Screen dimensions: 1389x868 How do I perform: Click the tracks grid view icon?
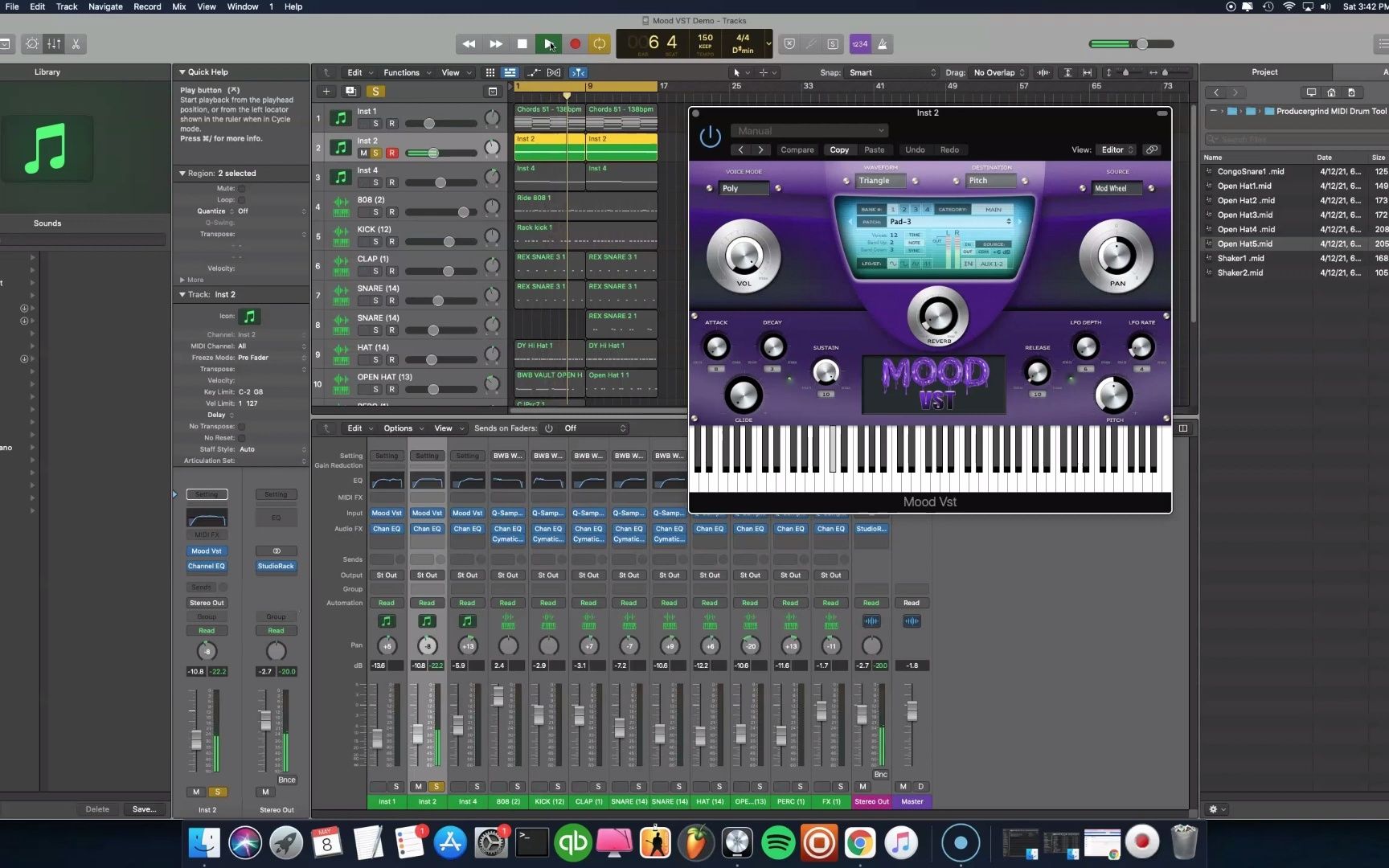pos(490,73)
